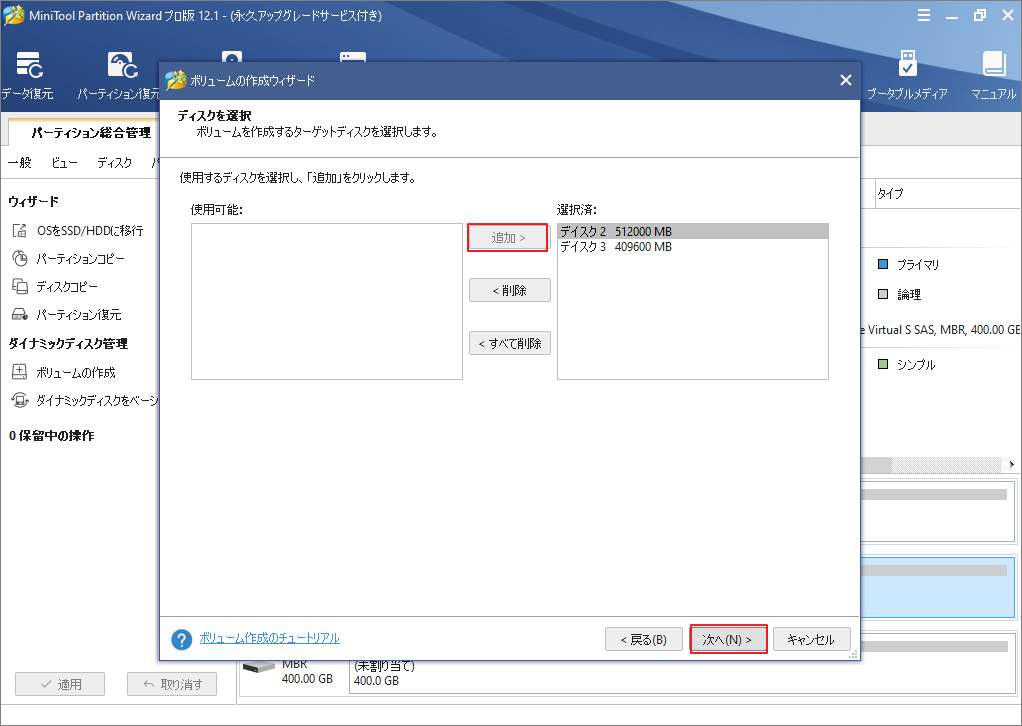Click the ボリュームの作成 sidebar icon
This screenshot has height=726, width=1022.
[19, 372]
